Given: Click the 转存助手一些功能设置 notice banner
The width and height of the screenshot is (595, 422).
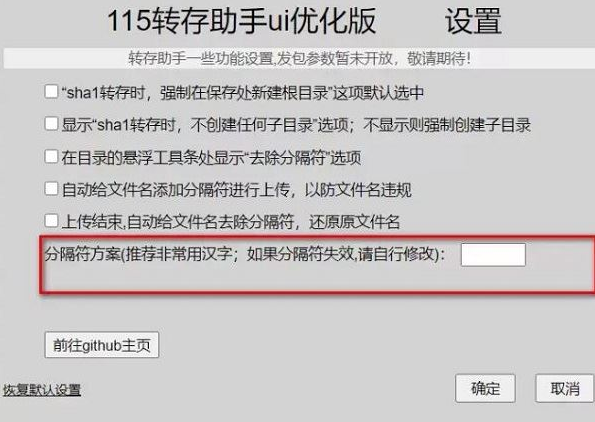Looking at the screenshot, I should click(299, 58).
